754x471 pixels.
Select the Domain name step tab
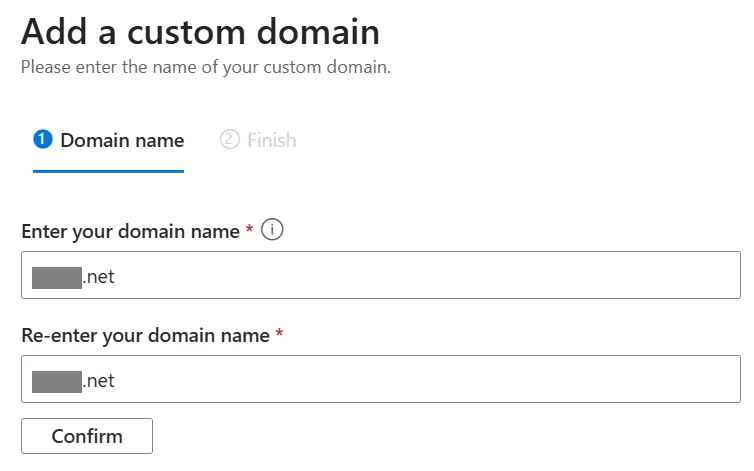(109, 140)
